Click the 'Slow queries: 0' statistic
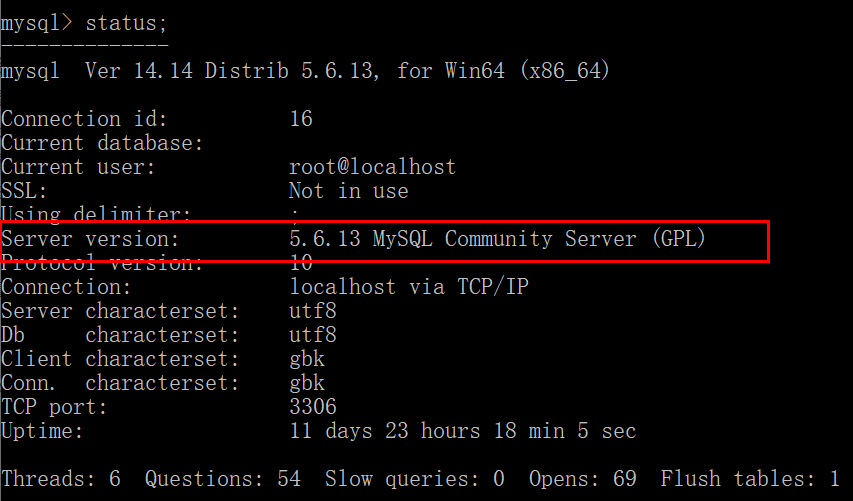 (415, 479)
